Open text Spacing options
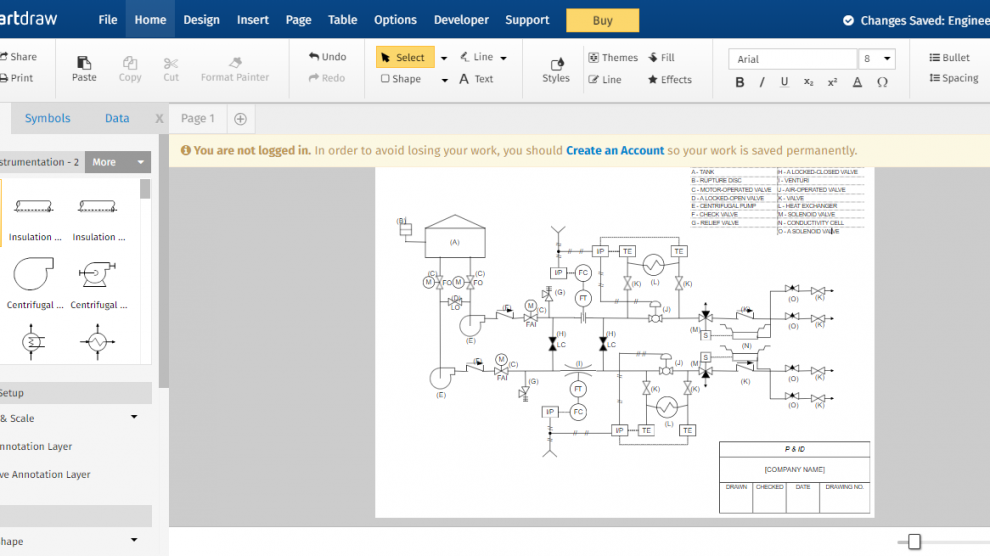 click(x=953, y=78)
